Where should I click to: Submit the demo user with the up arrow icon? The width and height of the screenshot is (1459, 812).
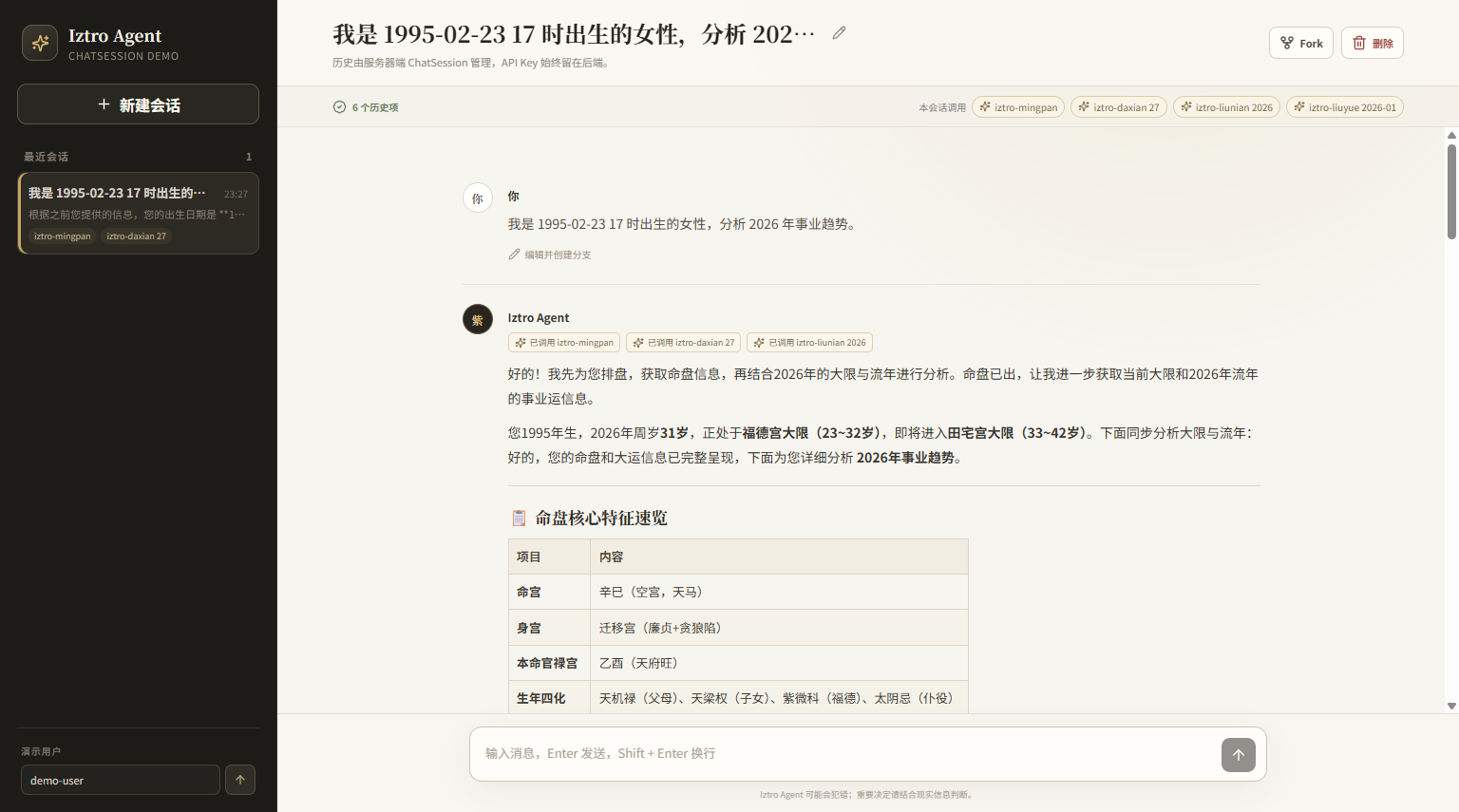pyautogui.click(x=240, y=780)
